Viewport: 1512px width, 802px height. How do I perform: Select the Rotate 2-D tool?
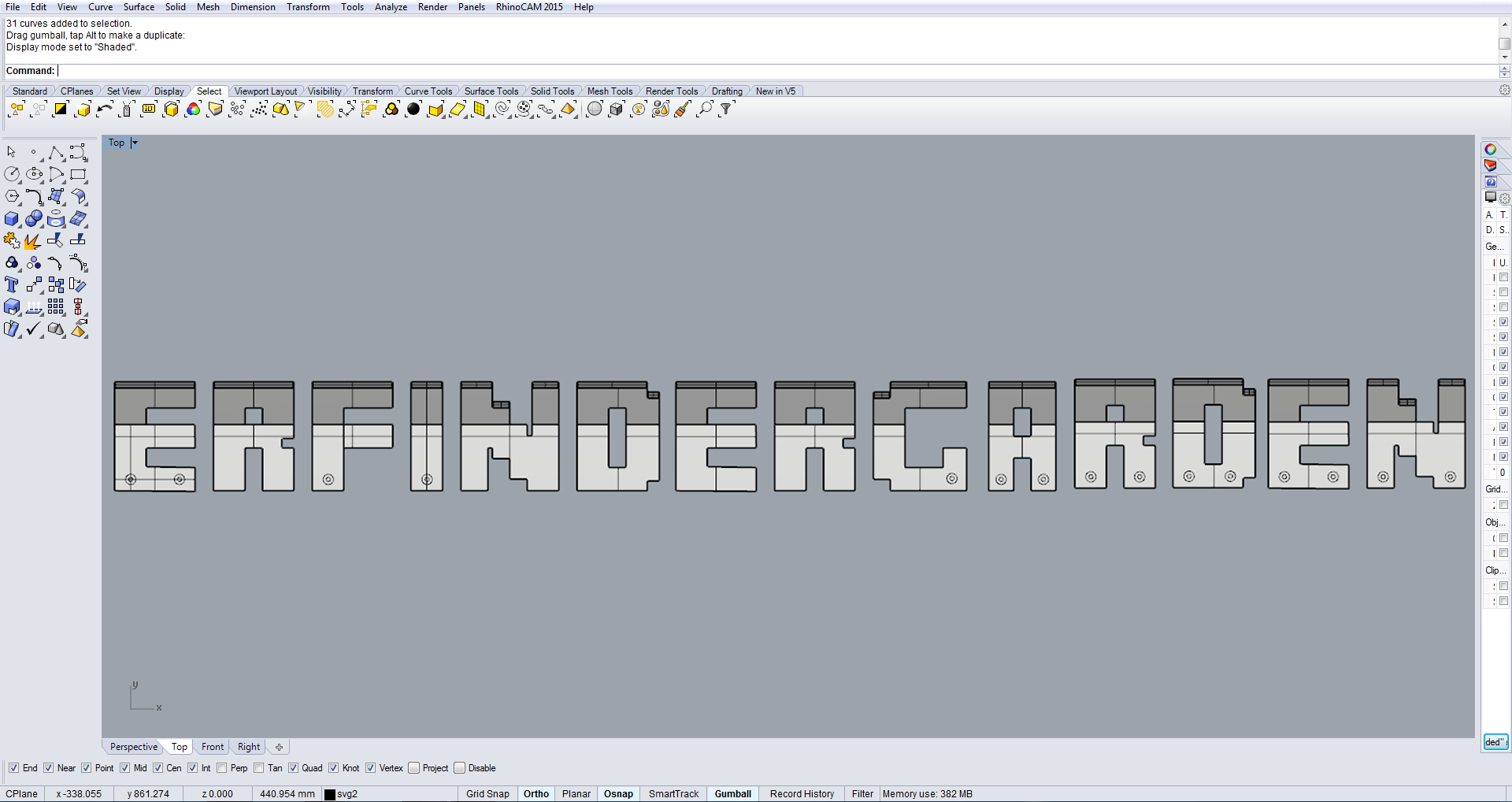coord(78,284)
